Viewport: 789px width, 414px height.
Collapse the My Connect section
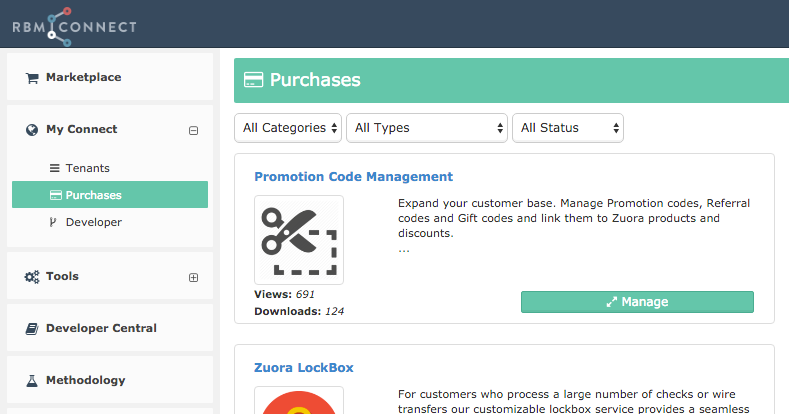(193, 131)
